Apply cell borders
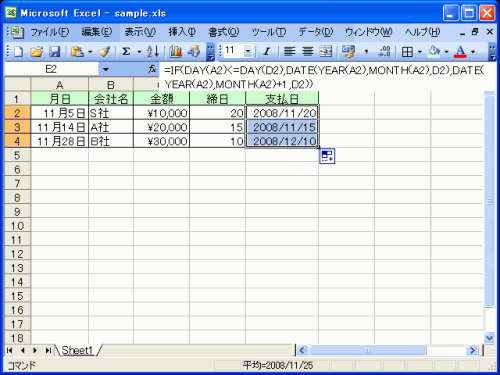The width and height of the screenshot is (500, 375). (x=407, y=51)
